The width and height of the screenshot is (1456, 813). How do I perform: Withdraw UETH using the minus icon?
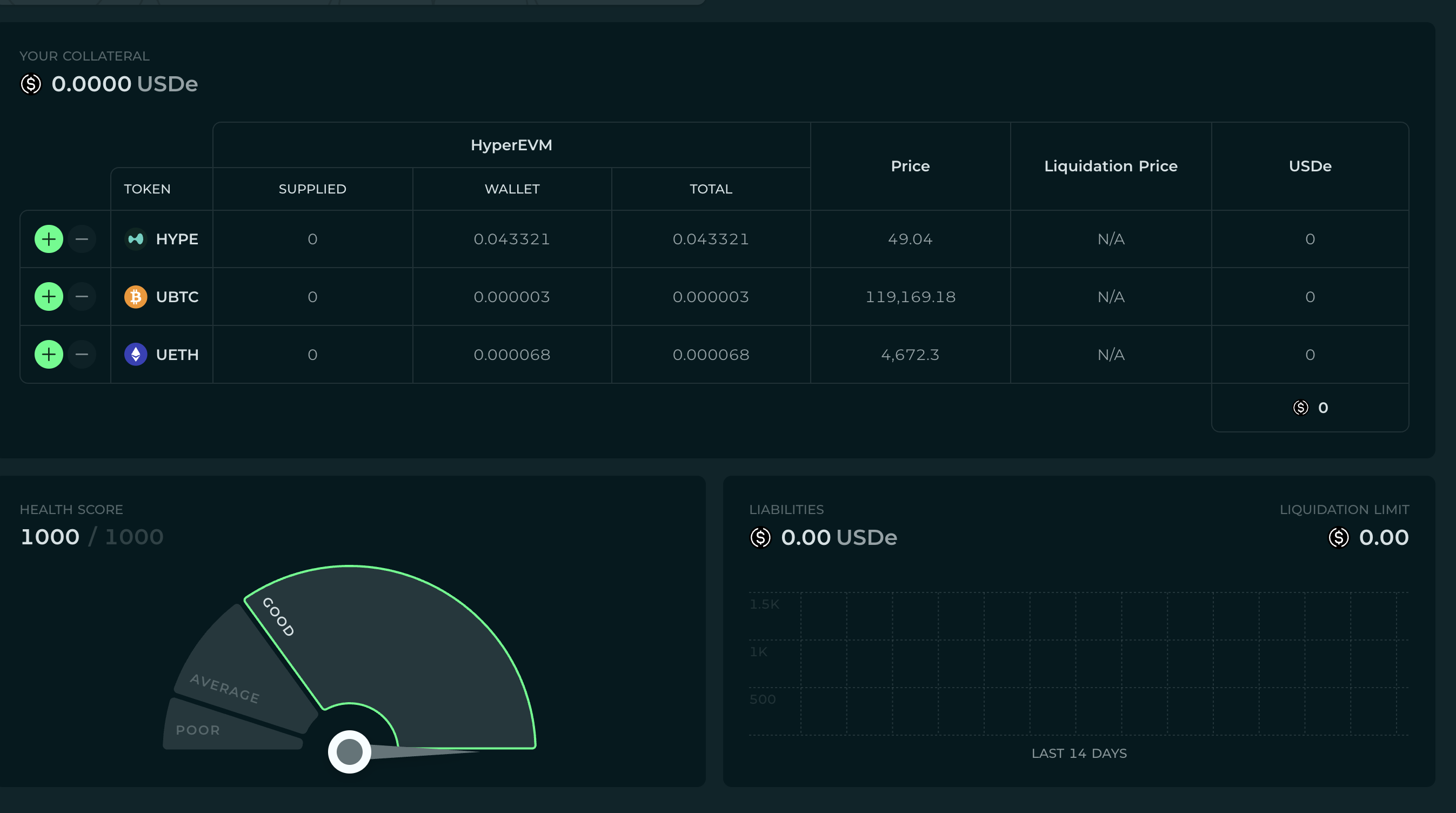[82, 355]
